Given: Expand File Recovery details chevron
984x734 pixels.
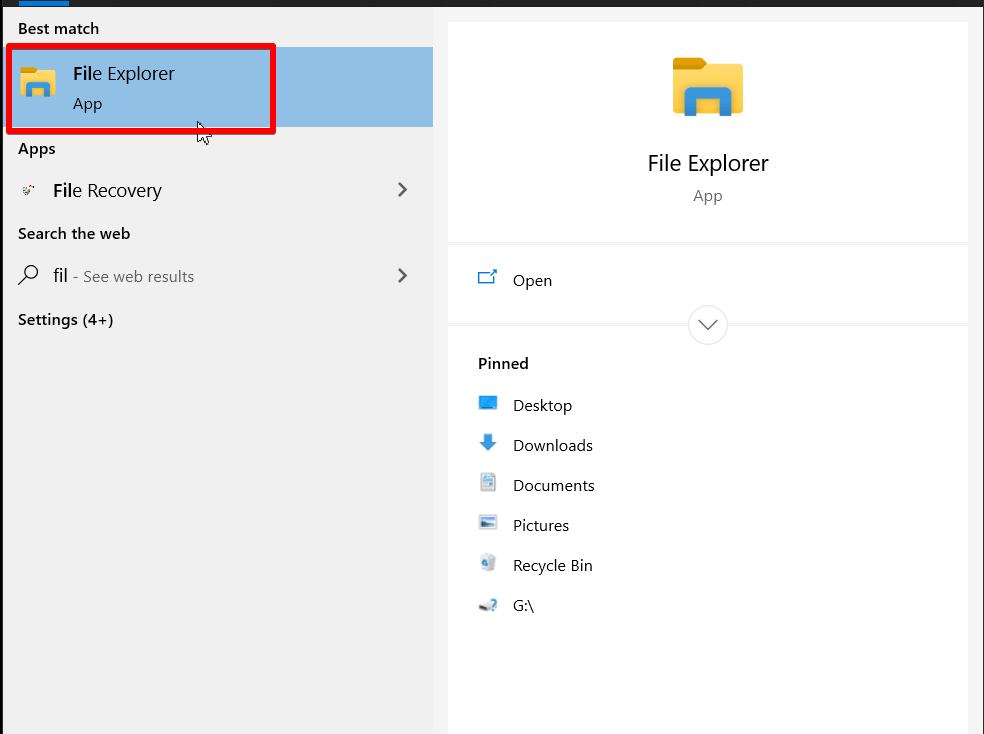Looking at the screenshot, I should tap(402, 189).
